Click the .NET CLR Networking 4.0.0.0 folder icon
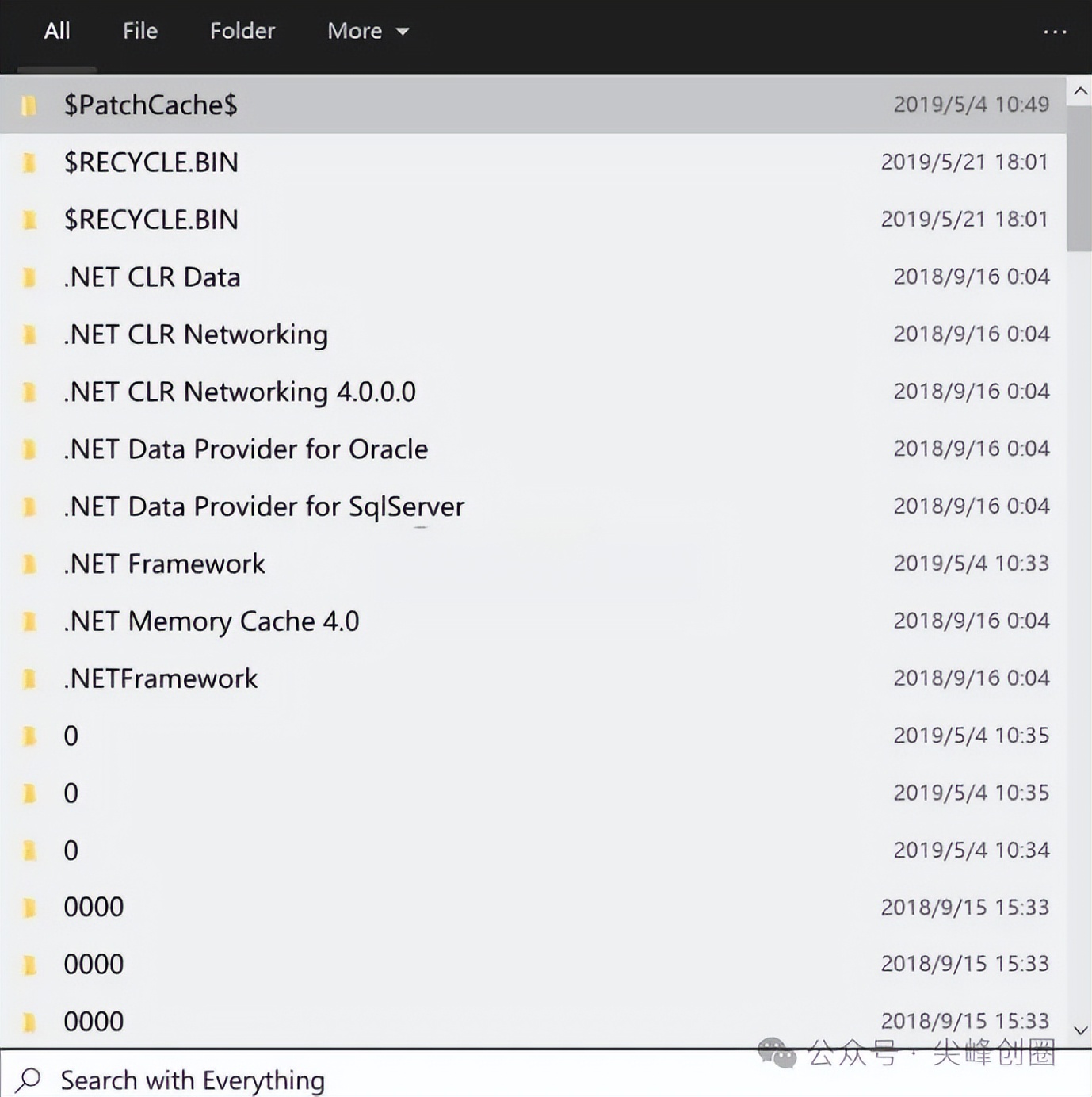Viewport: 1092px width, 1097px height. [29, 392]
